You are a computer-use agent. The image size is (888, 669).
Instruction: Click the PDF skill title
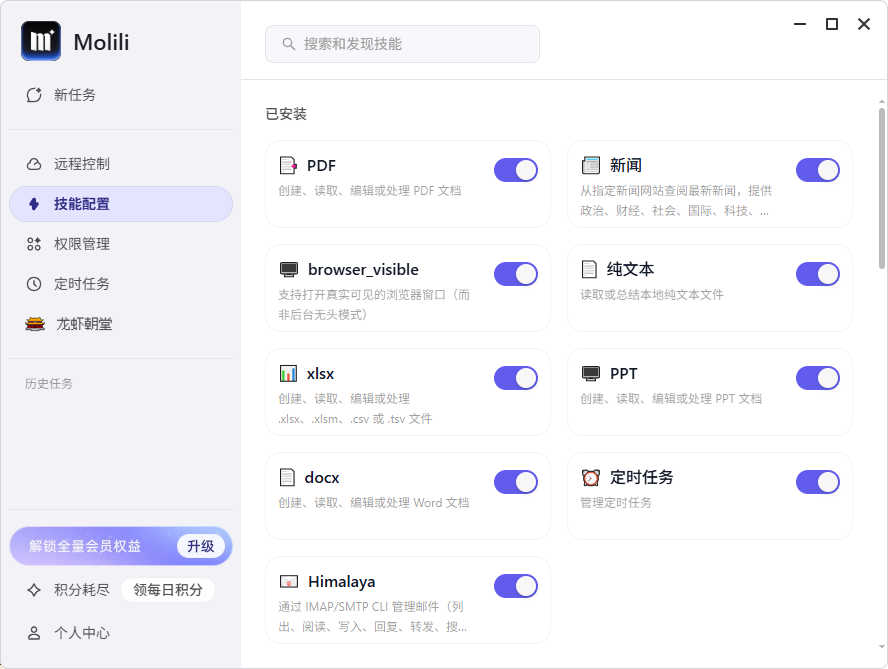(x=321, y=165)
